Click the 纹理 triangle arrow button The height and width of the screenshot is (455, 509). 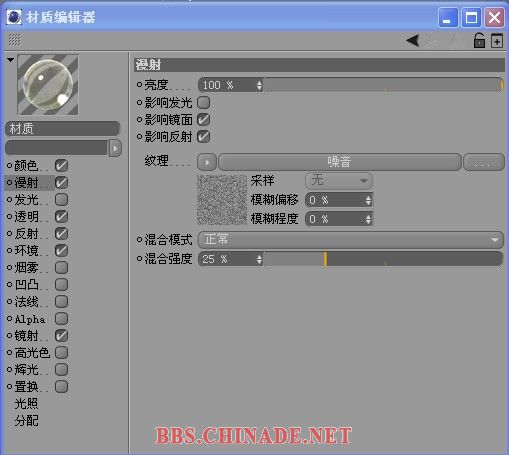207,162
